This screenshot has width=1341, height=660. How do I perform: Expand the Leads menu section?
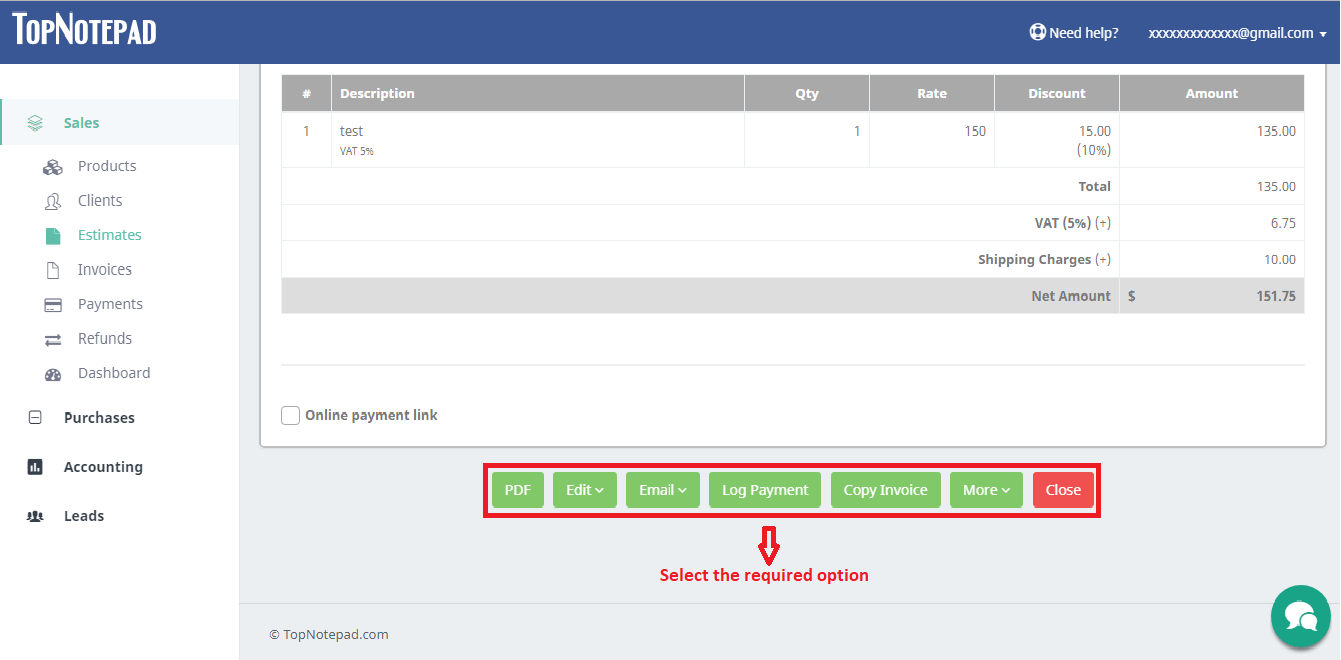tap(84, 516)
